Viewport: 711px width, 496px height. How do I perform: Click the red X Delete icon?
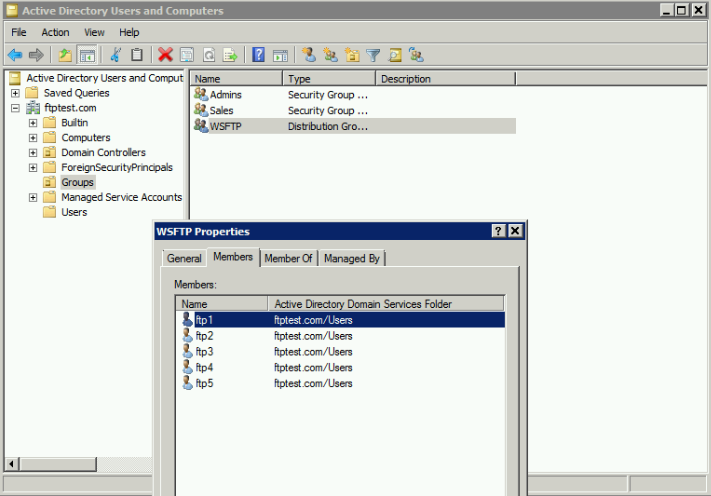(165, 55)
